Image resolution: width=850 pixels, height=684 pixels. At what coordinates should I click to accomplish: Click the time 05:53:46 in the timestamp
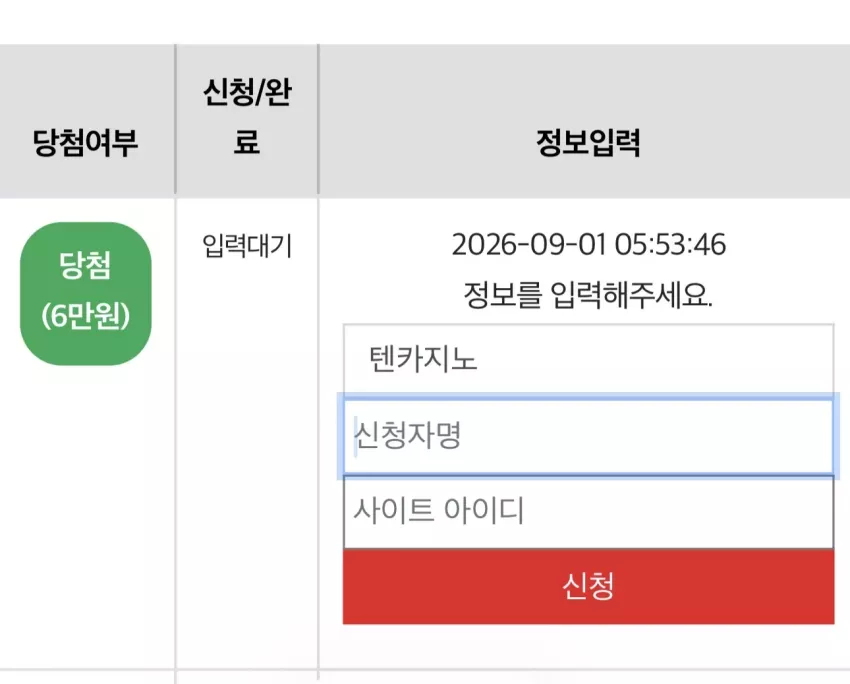[x=670, y=244]
